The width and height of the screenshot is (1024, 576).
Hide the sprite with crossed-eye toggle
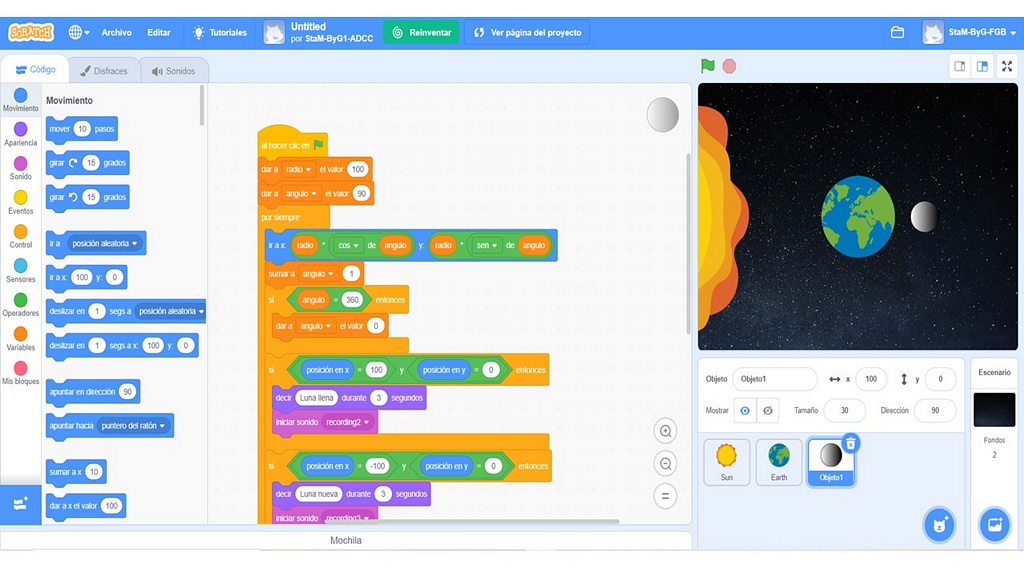pos(767,410)
